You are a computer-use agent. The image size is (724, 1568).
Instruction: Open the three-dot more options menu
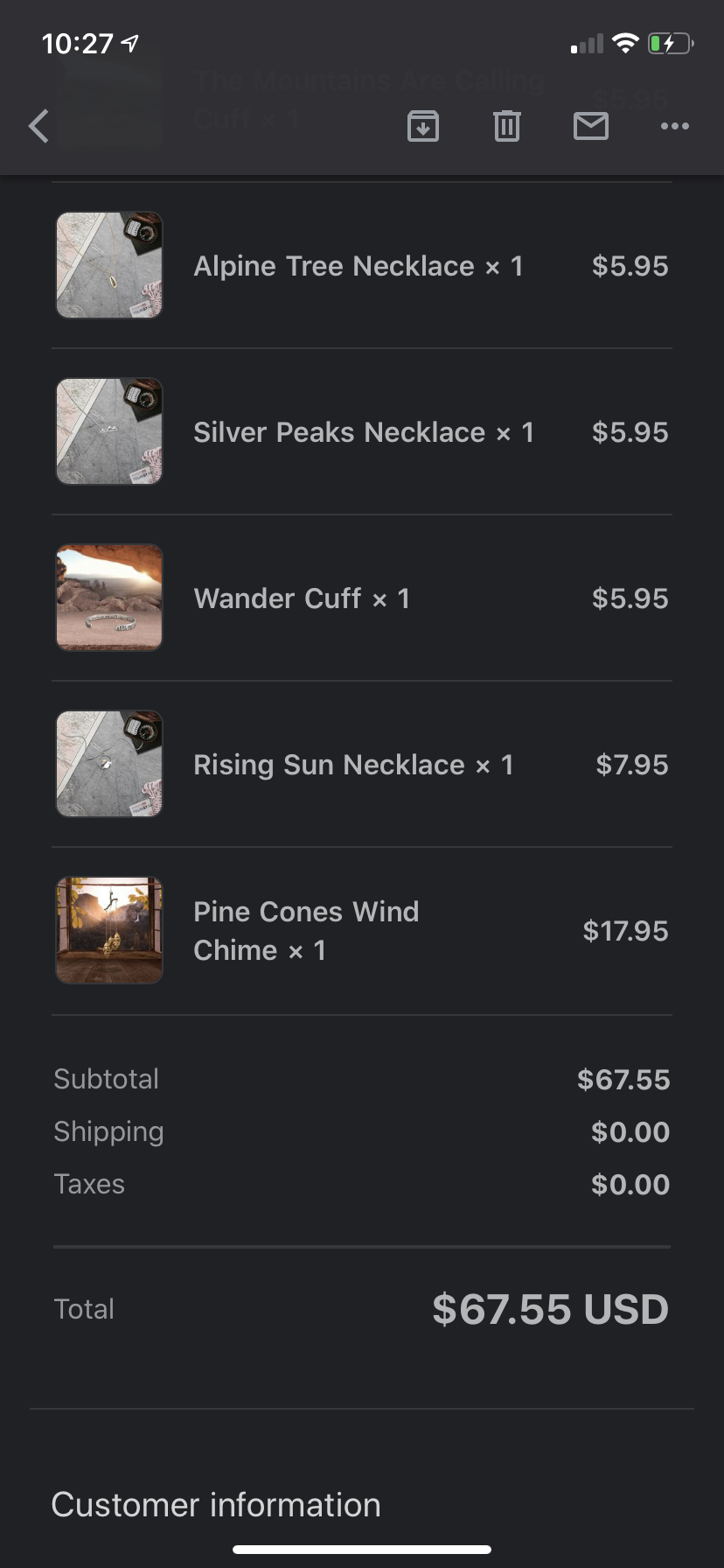(674, 126)
